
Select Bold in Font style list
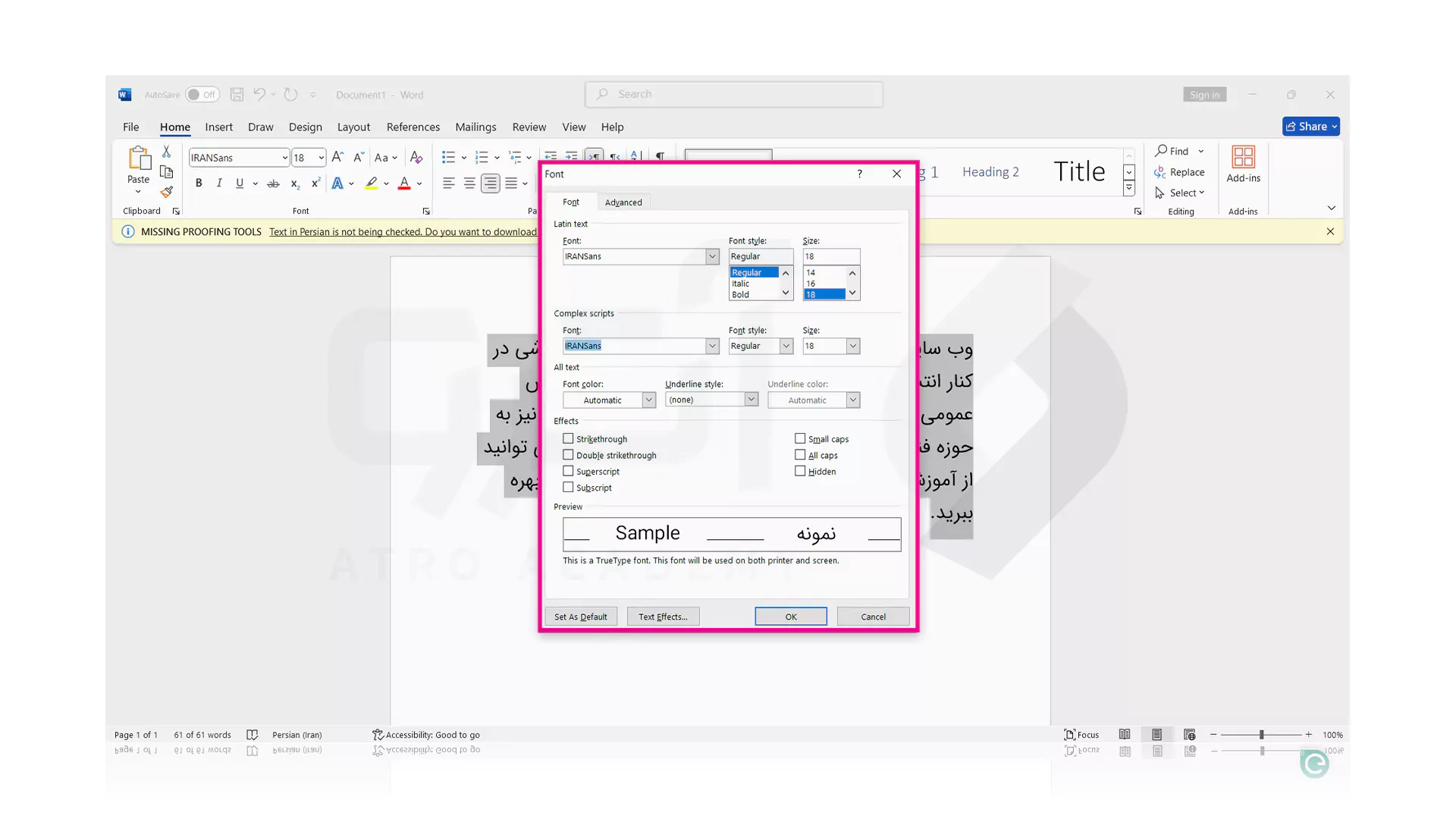pyautogui.click(x=741, y=294)
